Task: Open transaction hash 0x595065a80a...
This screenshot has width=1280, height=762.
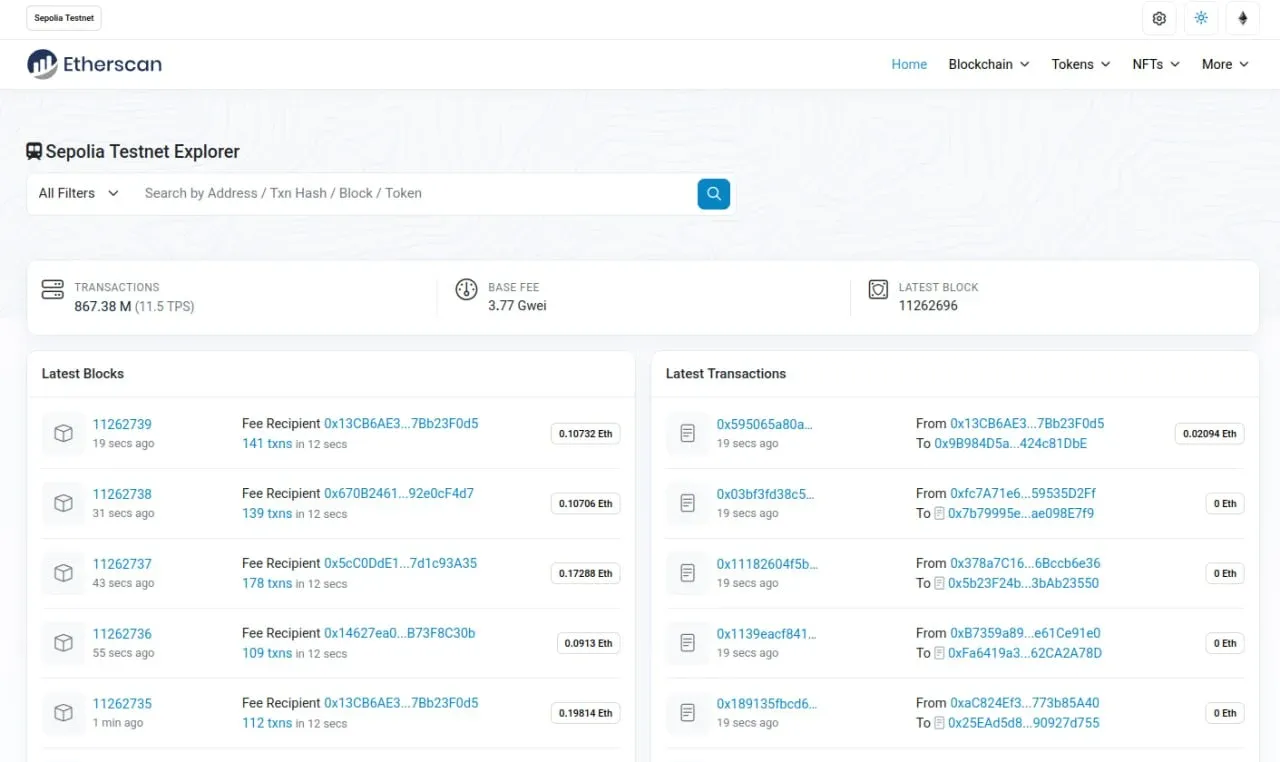Action: pos(765,424)
